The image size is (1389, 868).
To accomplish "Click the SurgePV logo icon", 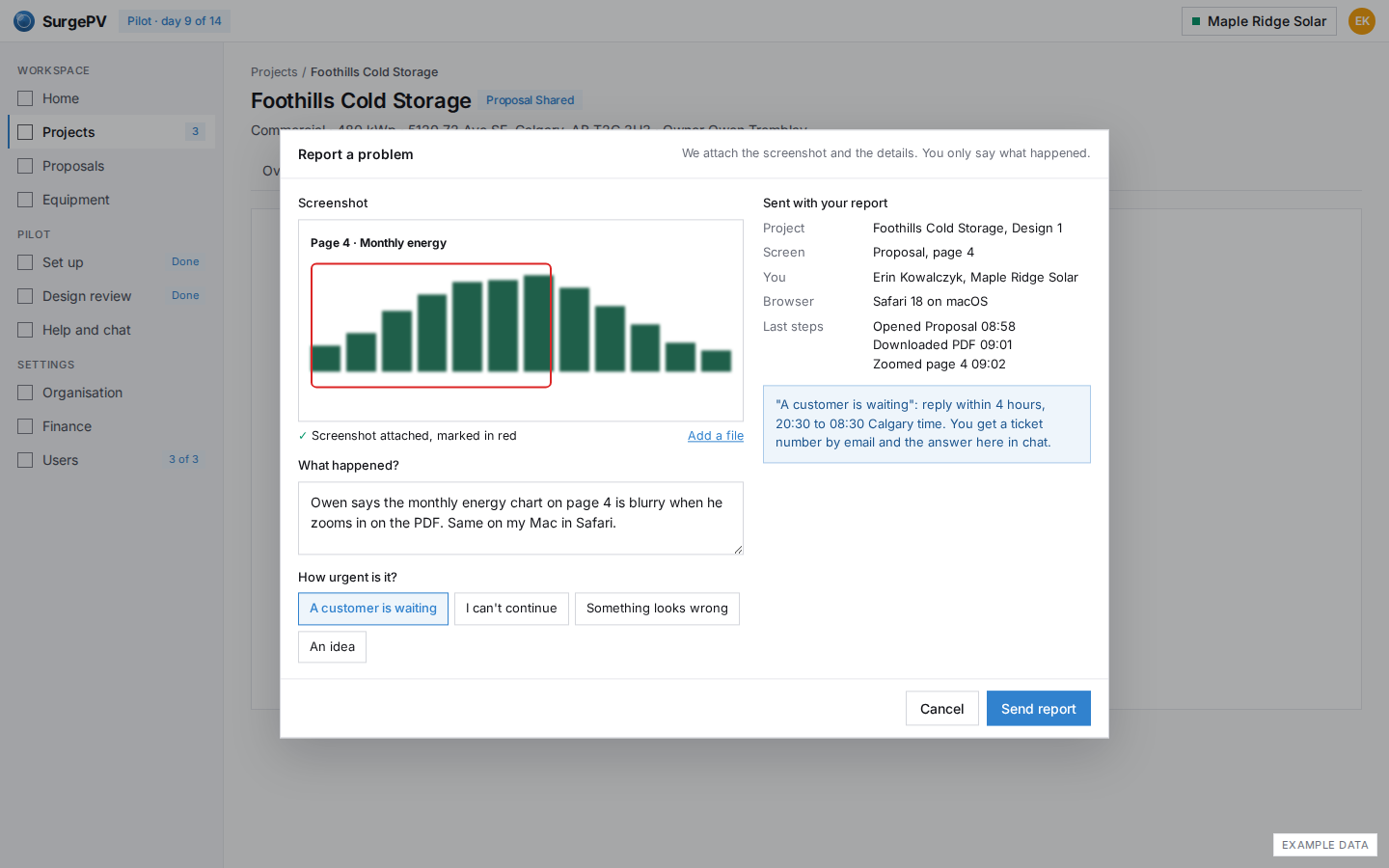I will (24, 21).
